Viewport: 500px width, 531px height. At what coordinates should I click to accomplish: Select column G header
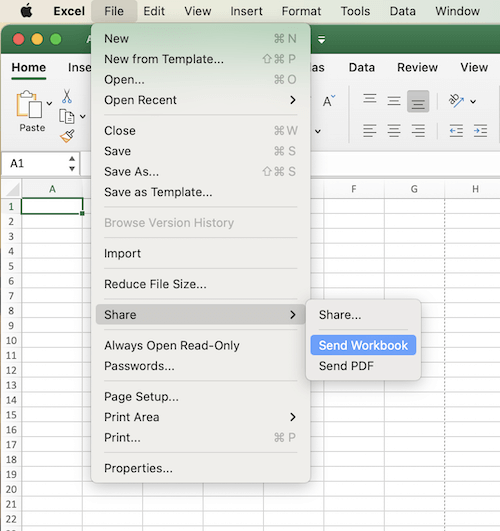pyautogui.click(x=414, y=189)
